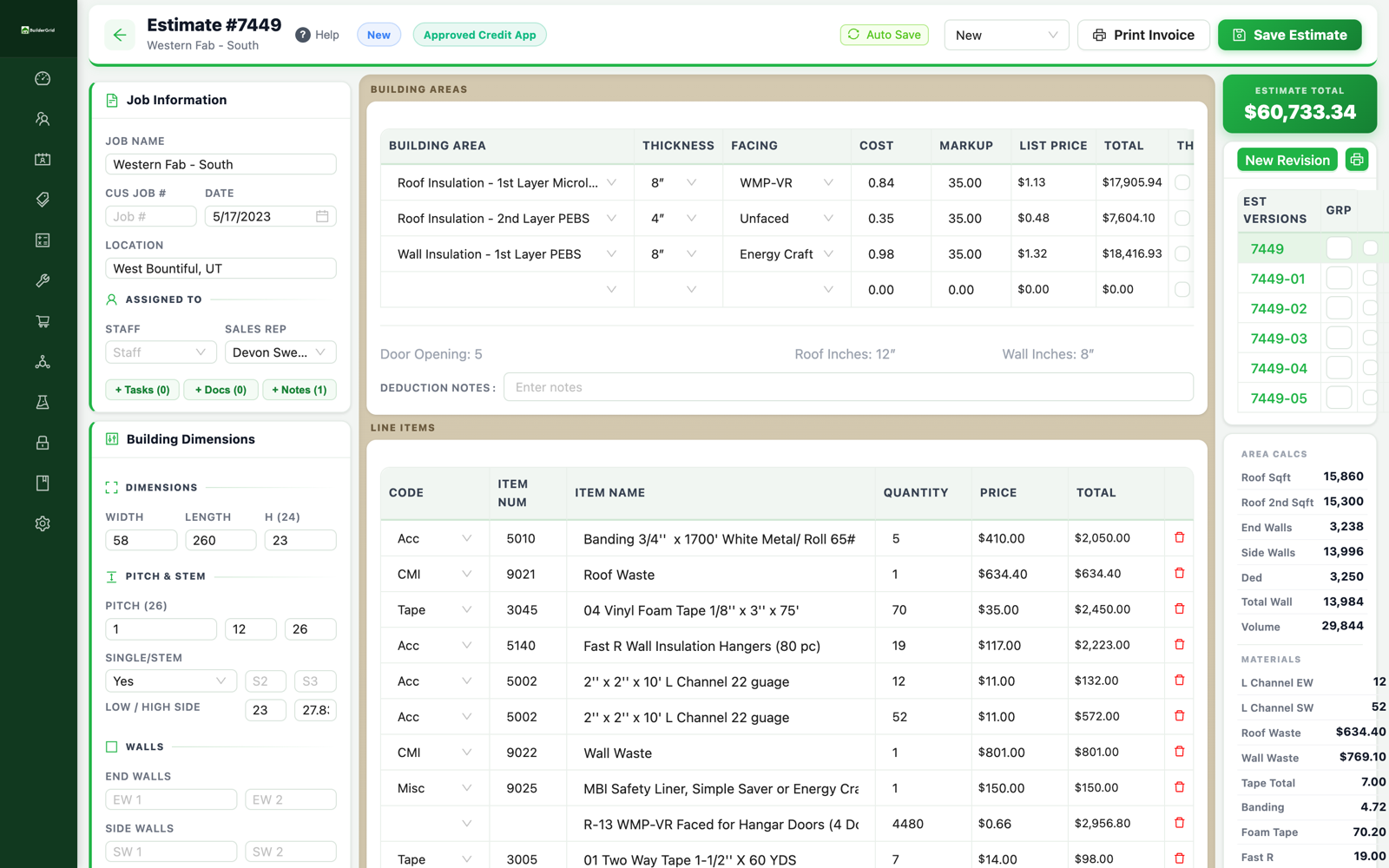
Task: Create a New Revision
Action: [x=1287, y=160]
